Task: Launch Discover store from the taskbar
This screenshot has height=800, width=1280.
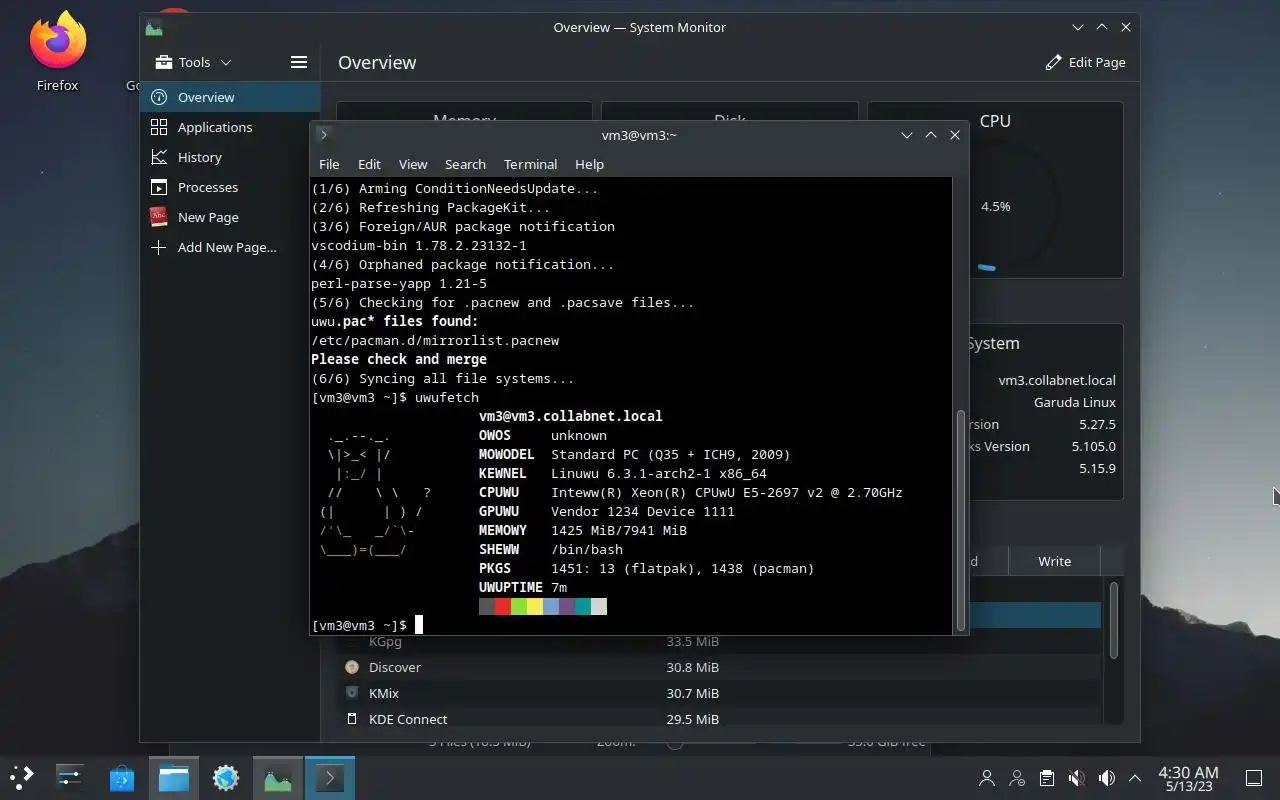Action: pos(122,777)
